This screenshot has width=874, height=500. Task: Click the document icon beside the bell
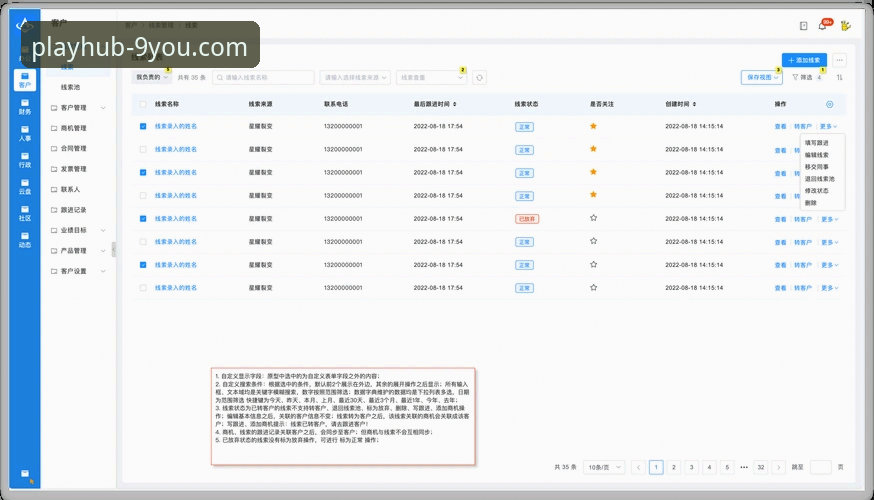[x=803, y=26]
